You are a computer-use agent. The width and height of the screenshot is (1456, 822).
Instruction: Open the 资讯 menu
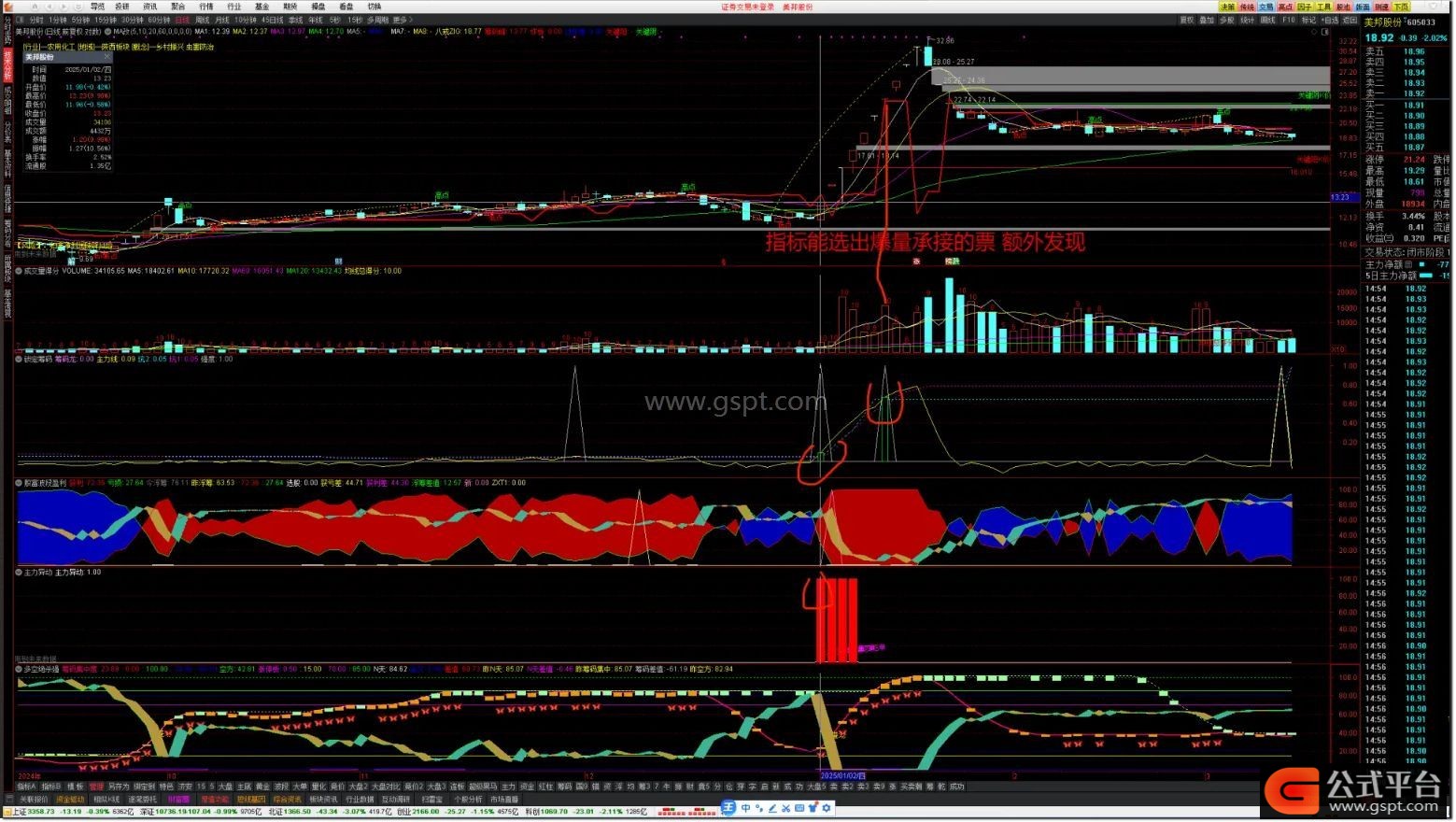point(149,7)
